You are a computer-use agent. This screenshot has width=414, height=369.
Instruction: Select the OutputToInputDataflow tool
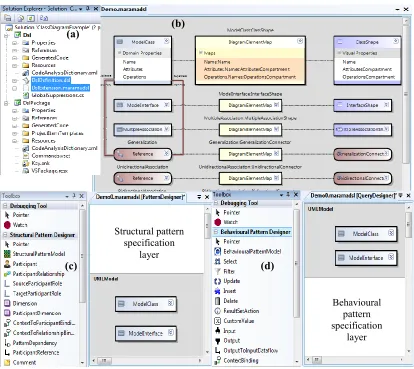pyautogui.click(x=246, y=351)
